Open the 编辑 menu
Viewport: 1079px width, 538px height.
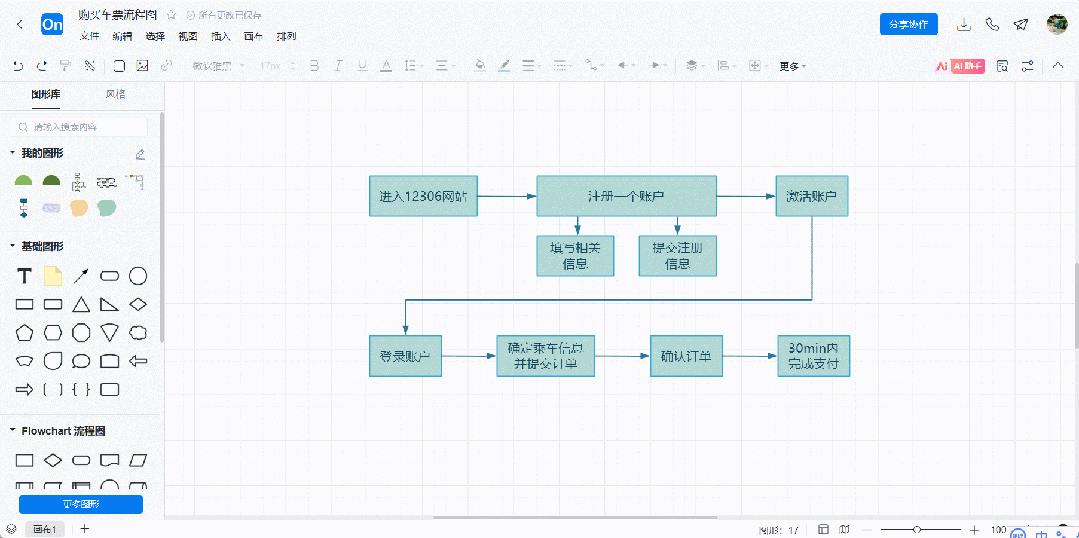click(122, 36)
